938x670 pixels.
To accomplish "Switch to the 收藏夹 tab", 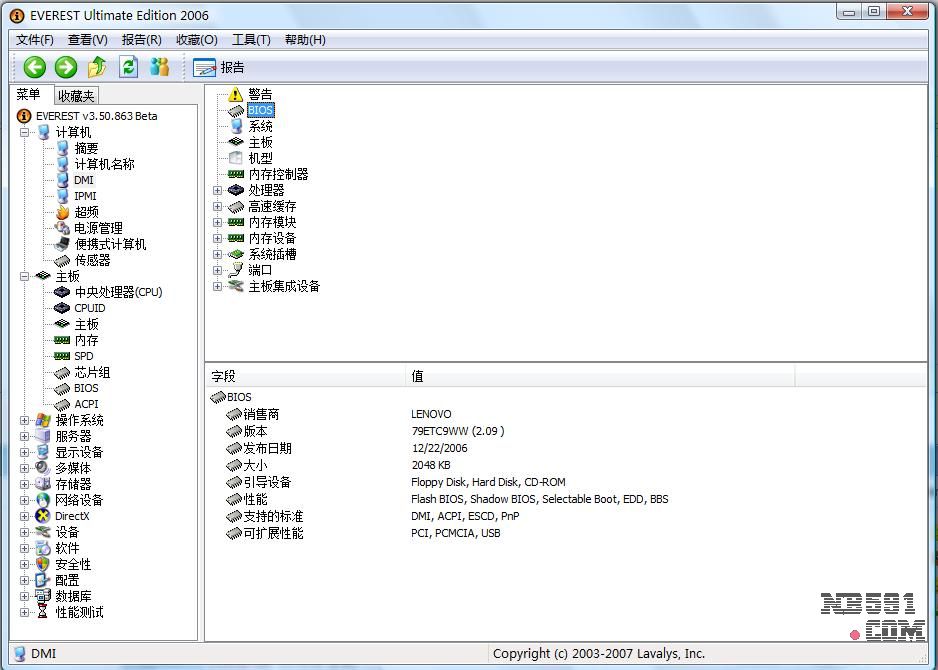I will pyautogui.click(x=76, y=96).
